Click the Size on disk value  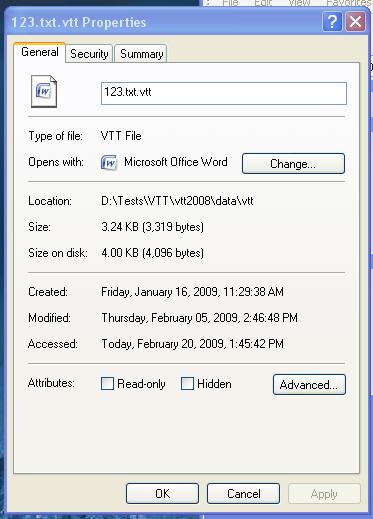point(152,253)
